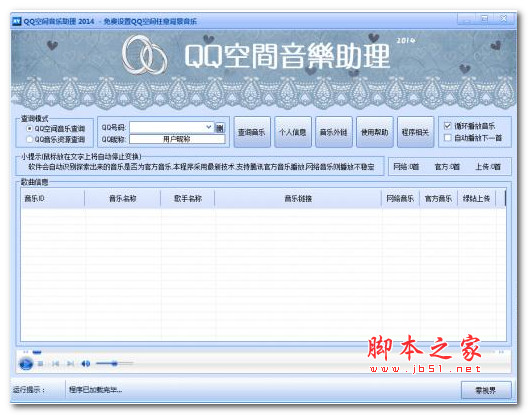
Task: Open the 个人信息 button
Action: (x=293, y=132)
